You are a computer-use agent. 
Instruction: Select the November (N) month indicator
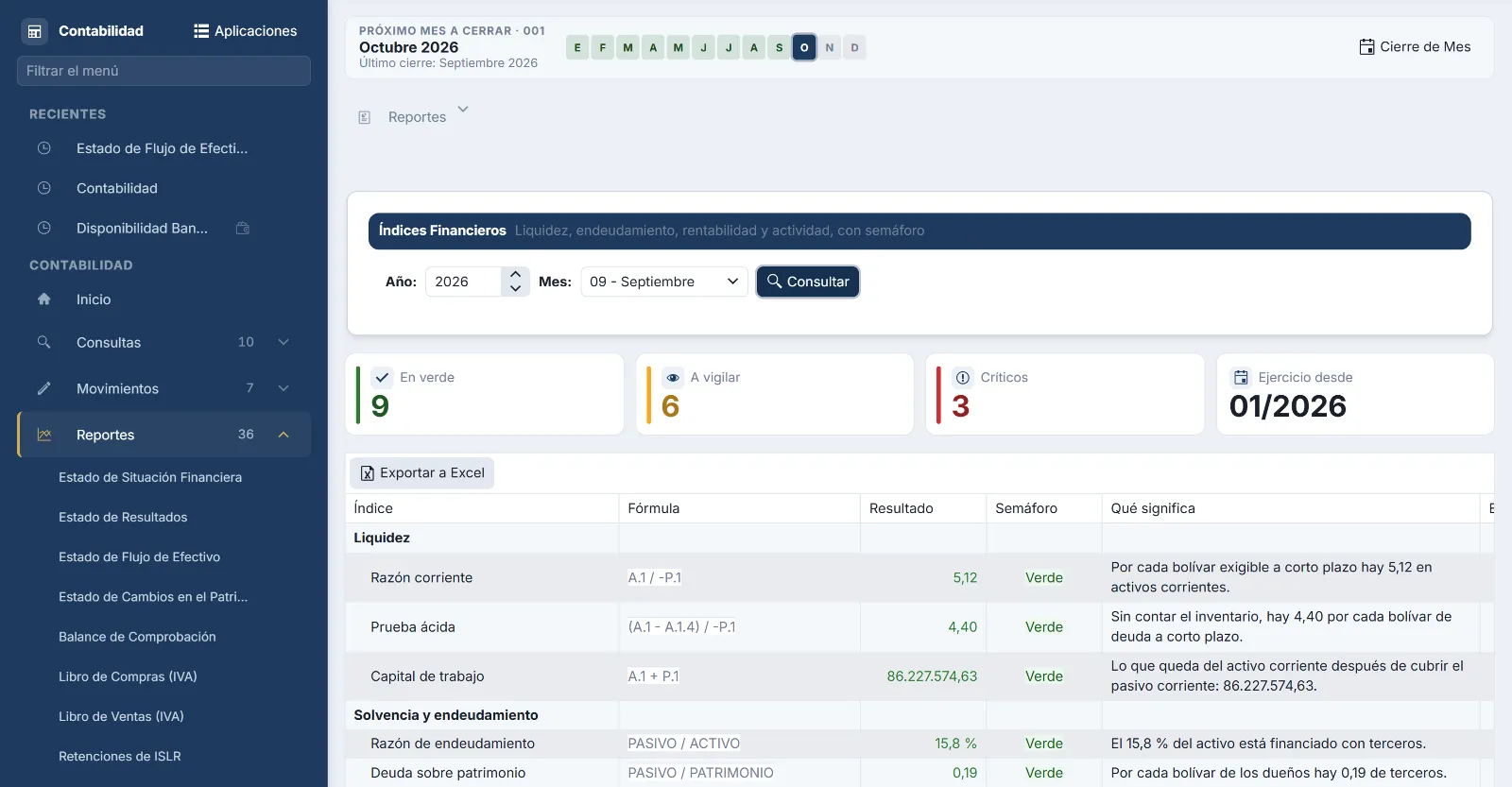(830, 47)
